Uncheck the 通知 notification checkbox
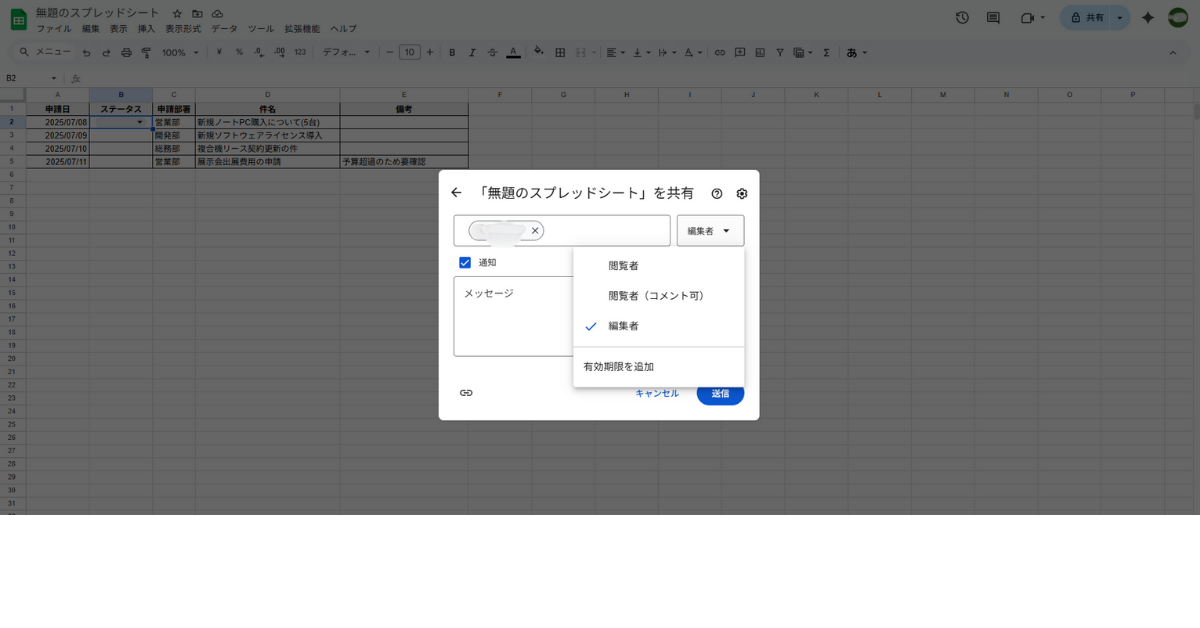1200x628 pixels. 465,263
